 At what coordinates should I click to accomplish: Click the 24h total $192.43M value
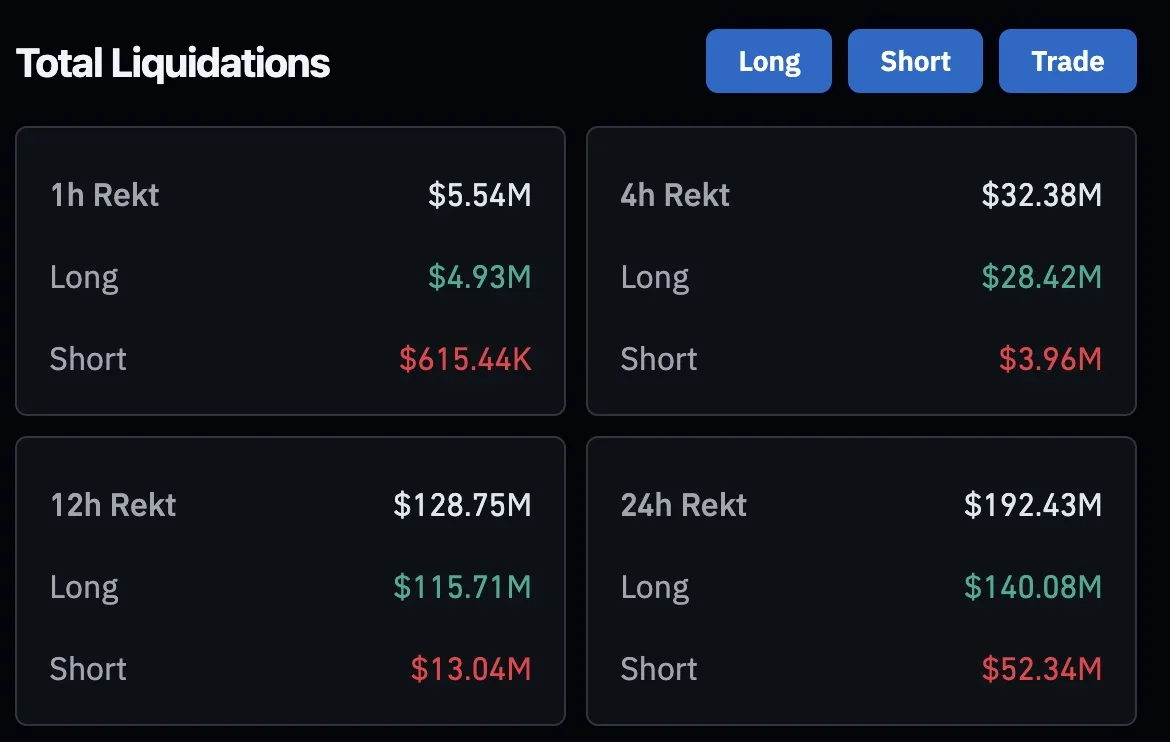[x=1033, y=505]
